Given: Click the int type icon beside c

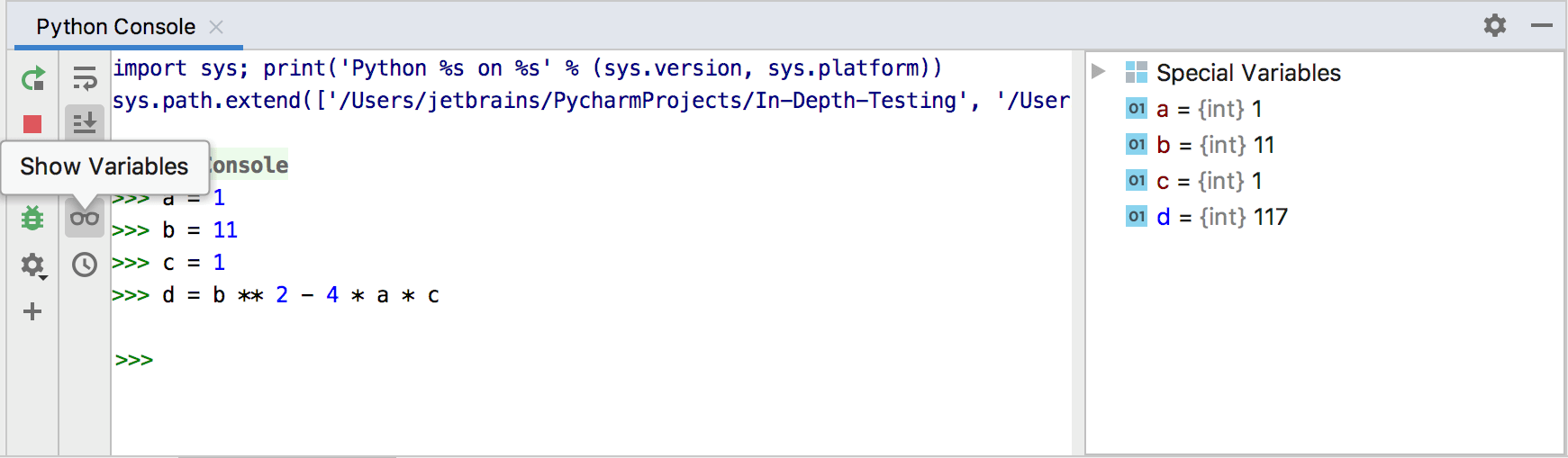Looking at the screenshot, I should click(x=1137, y=181).
